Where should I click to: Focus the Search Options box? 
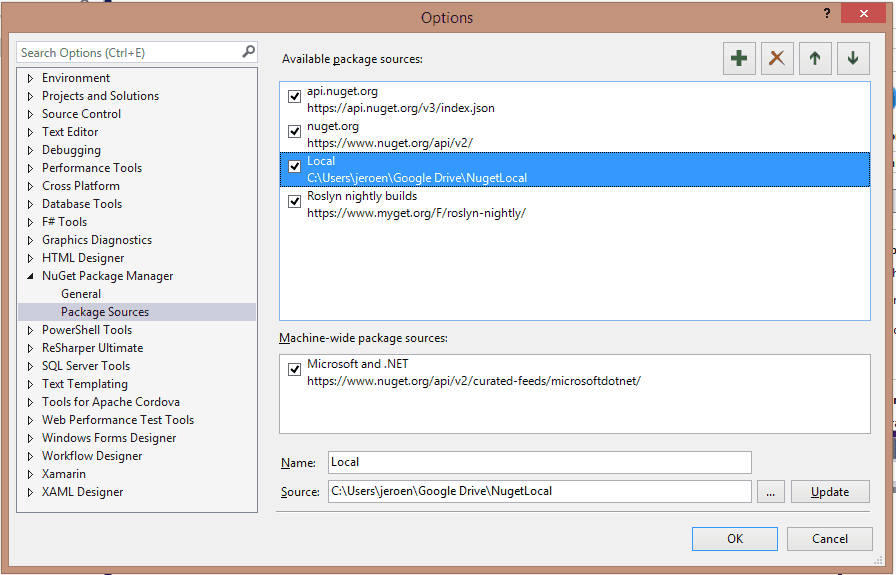(x=130, y=53)
